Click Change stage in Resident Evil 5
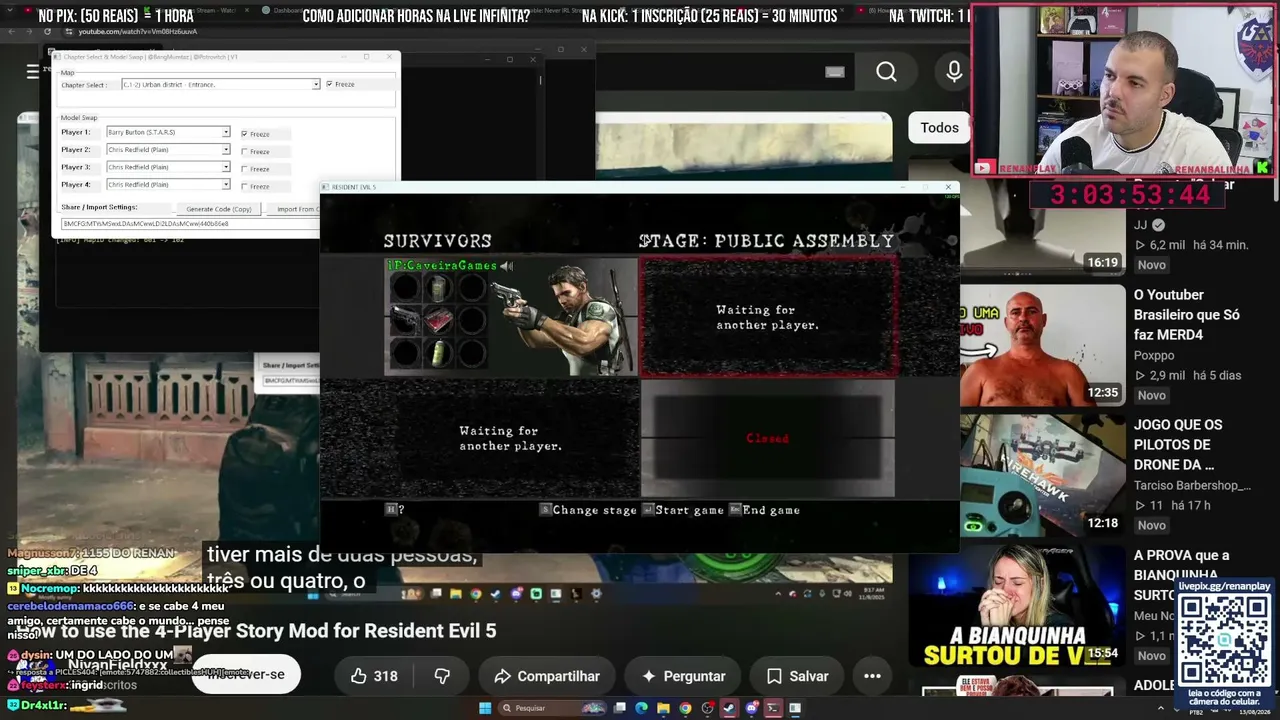 click(588, 510)
